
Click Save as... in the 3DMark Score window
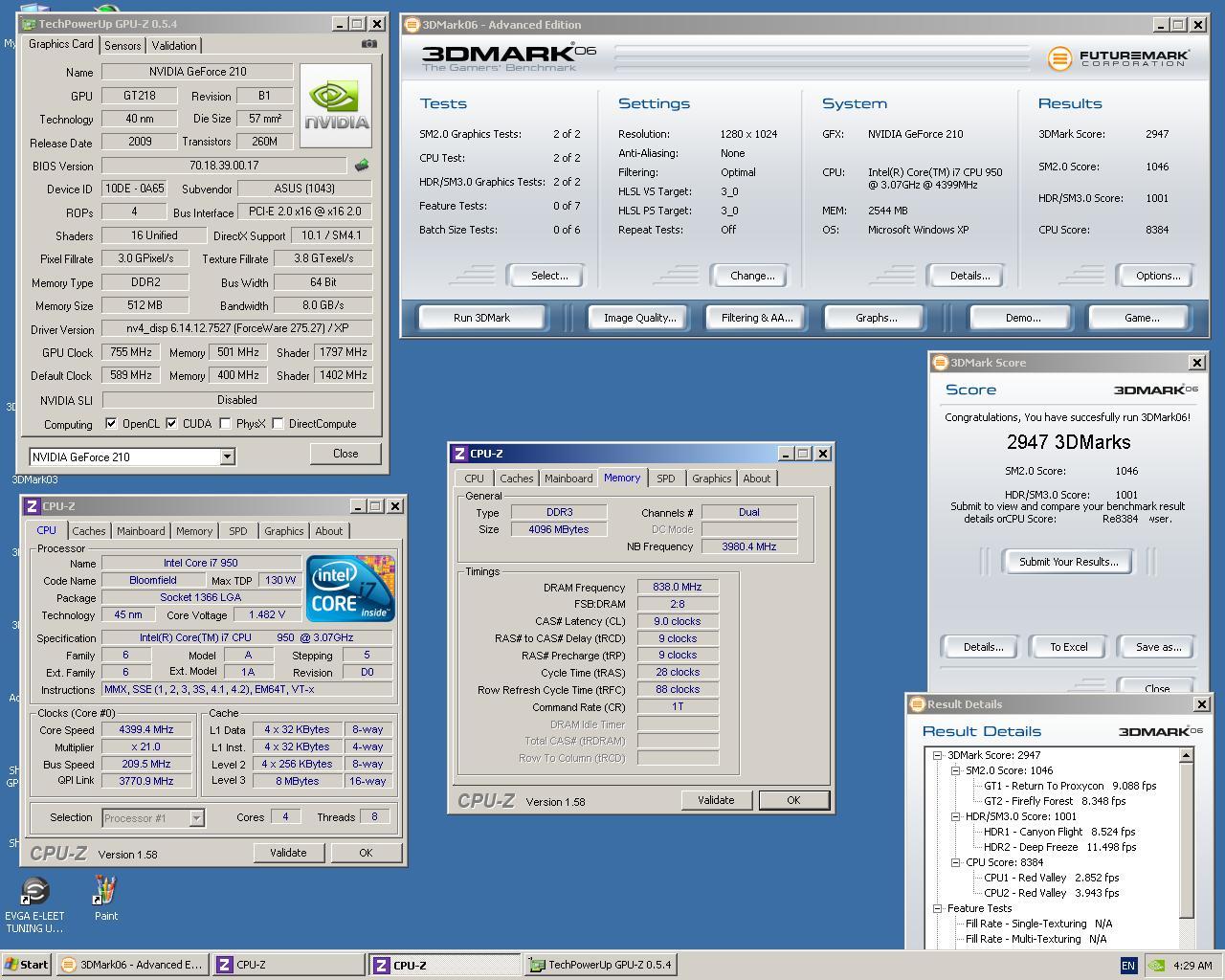1158,647
